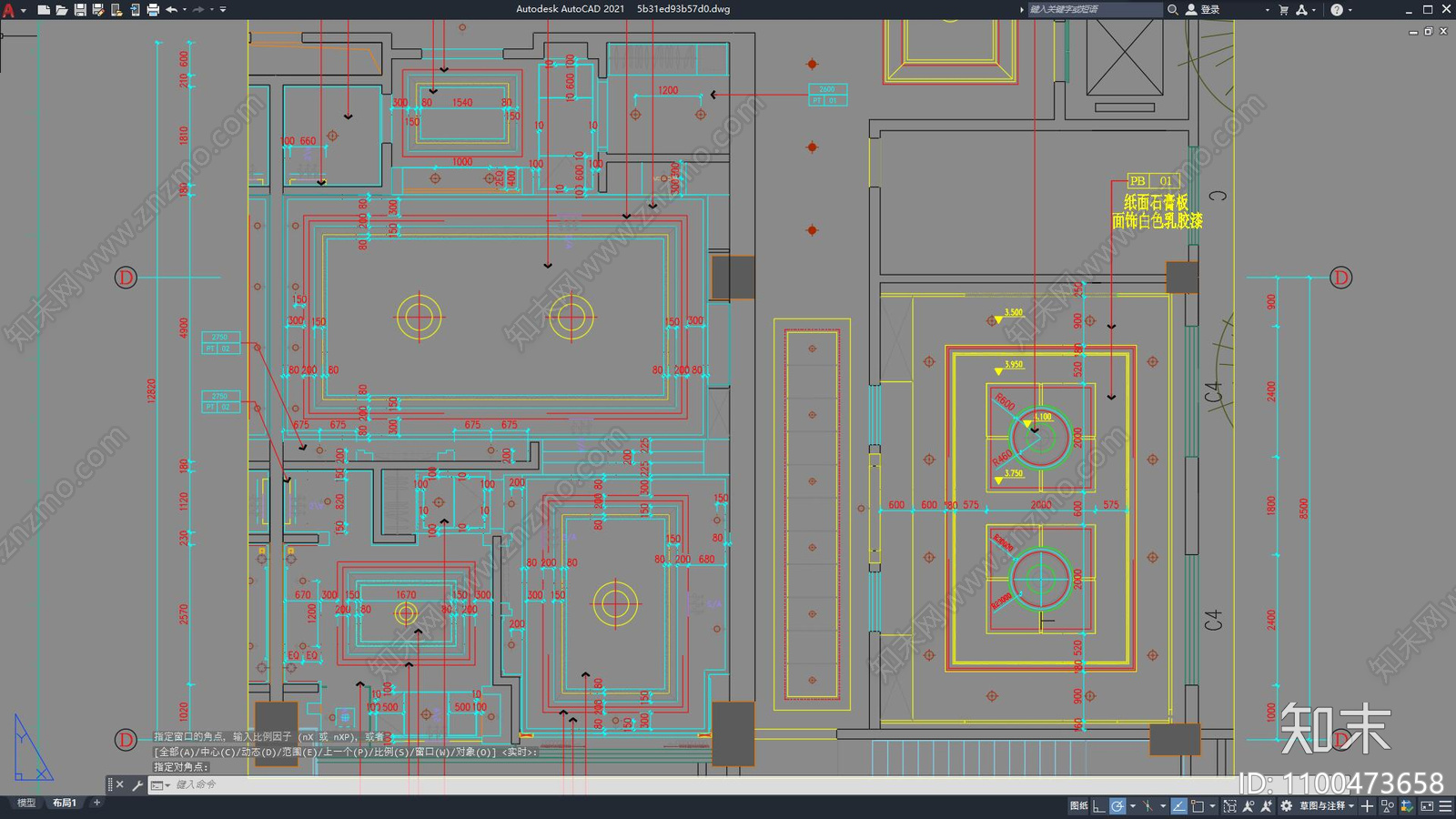Click the Open file folder icon
Image resolution: width=1456 pixels, height=819 pixels.
(61, 10)
